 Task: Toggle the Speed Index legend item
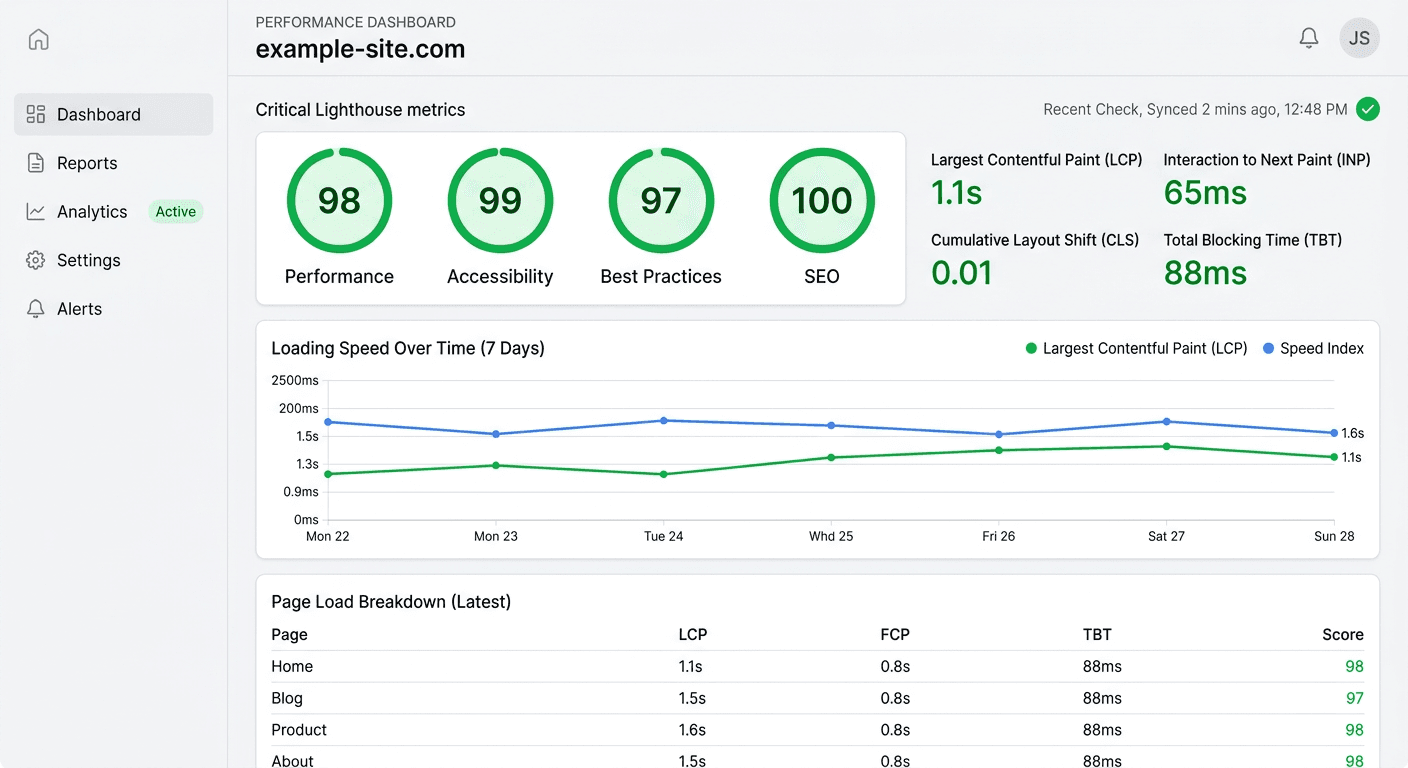pyautogui.click(x=1313, y=348)
